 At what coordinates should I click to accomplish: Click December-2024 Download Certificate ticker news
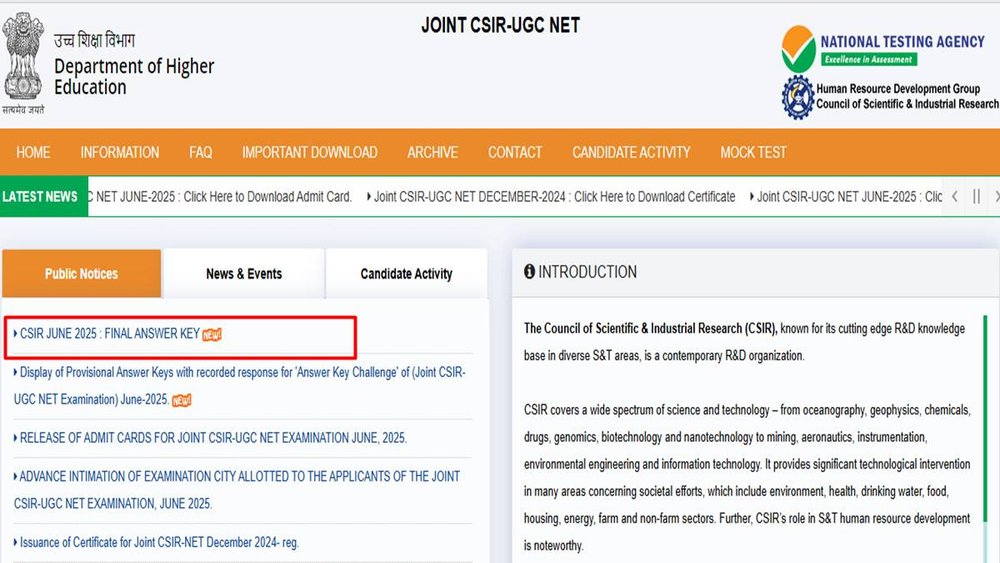554,197
